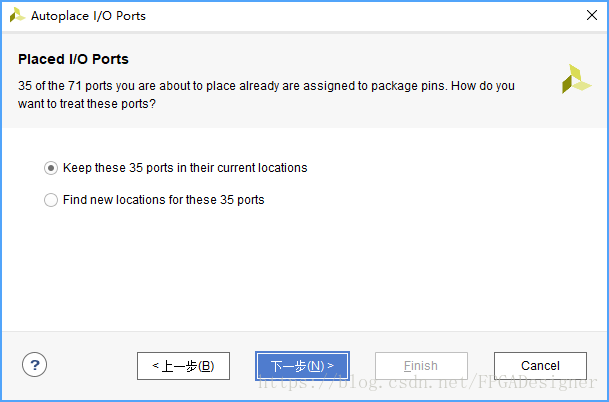Click the Xilinx logo in the header banner
This screenshot has height=402, width=609.
pos(576,79)
